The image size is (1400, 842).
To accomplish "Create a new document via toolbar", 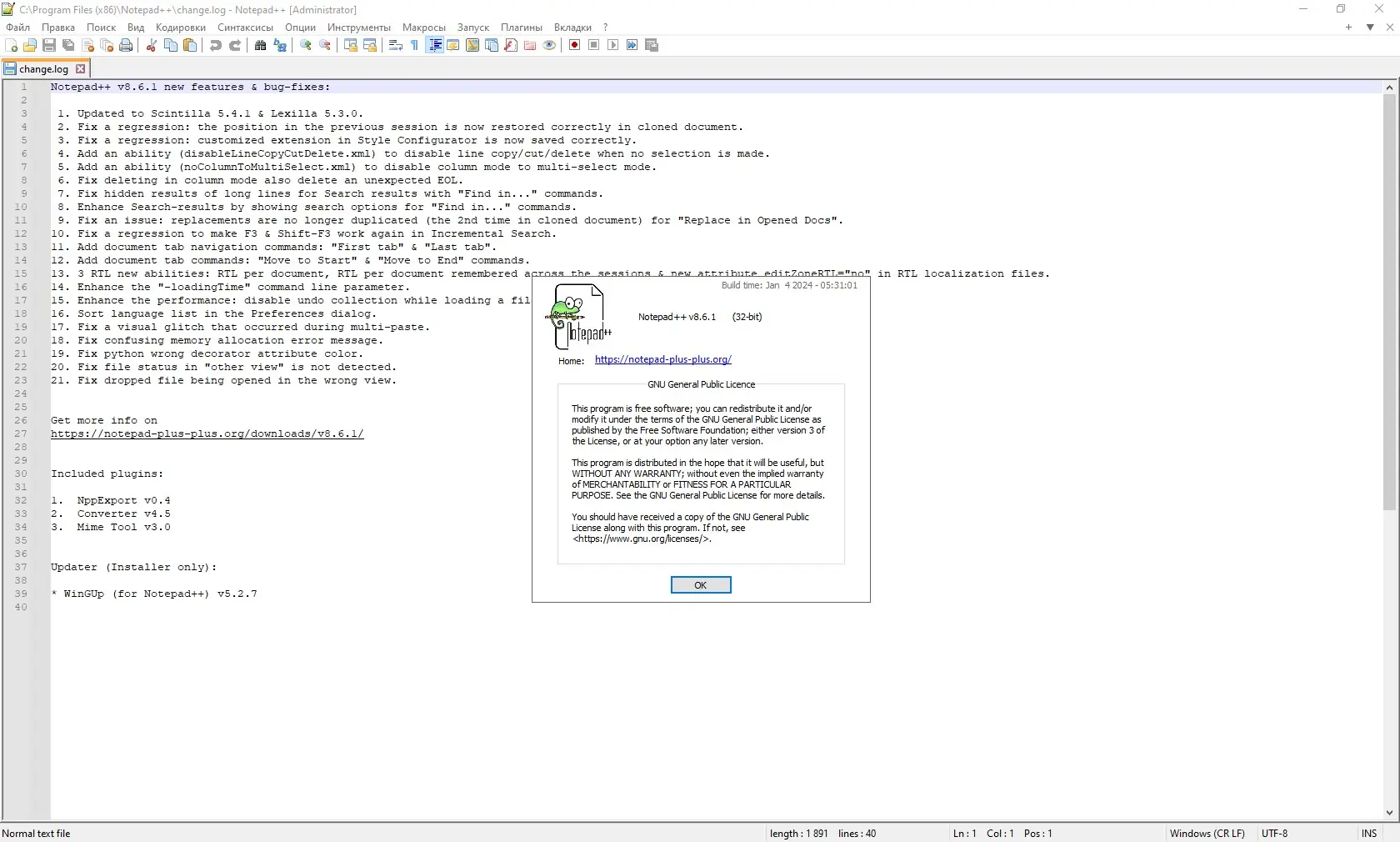I will point(12,46).
